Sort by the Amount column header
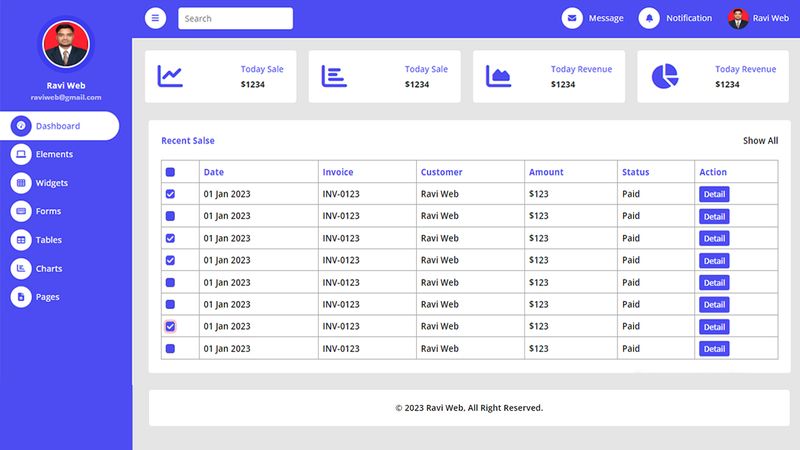The image size is (800, 450). tap(546, 172)
